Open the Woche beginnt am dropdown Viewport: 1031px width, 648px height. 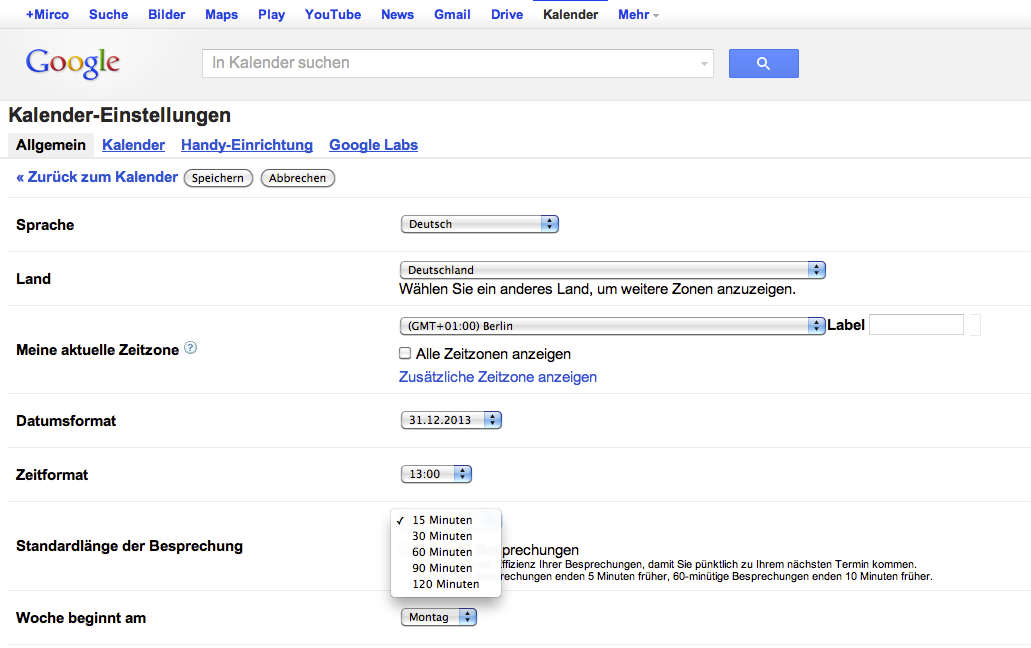pos(439,617)
